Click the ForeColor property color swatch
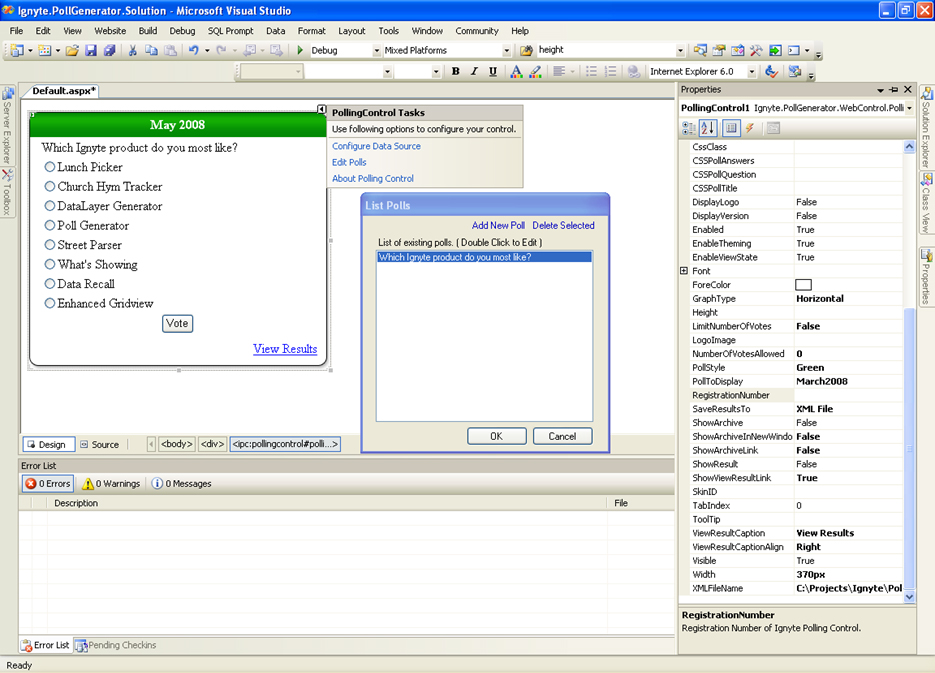The height and width of the screenshot is (673, 935). click(x=804, y=285)
